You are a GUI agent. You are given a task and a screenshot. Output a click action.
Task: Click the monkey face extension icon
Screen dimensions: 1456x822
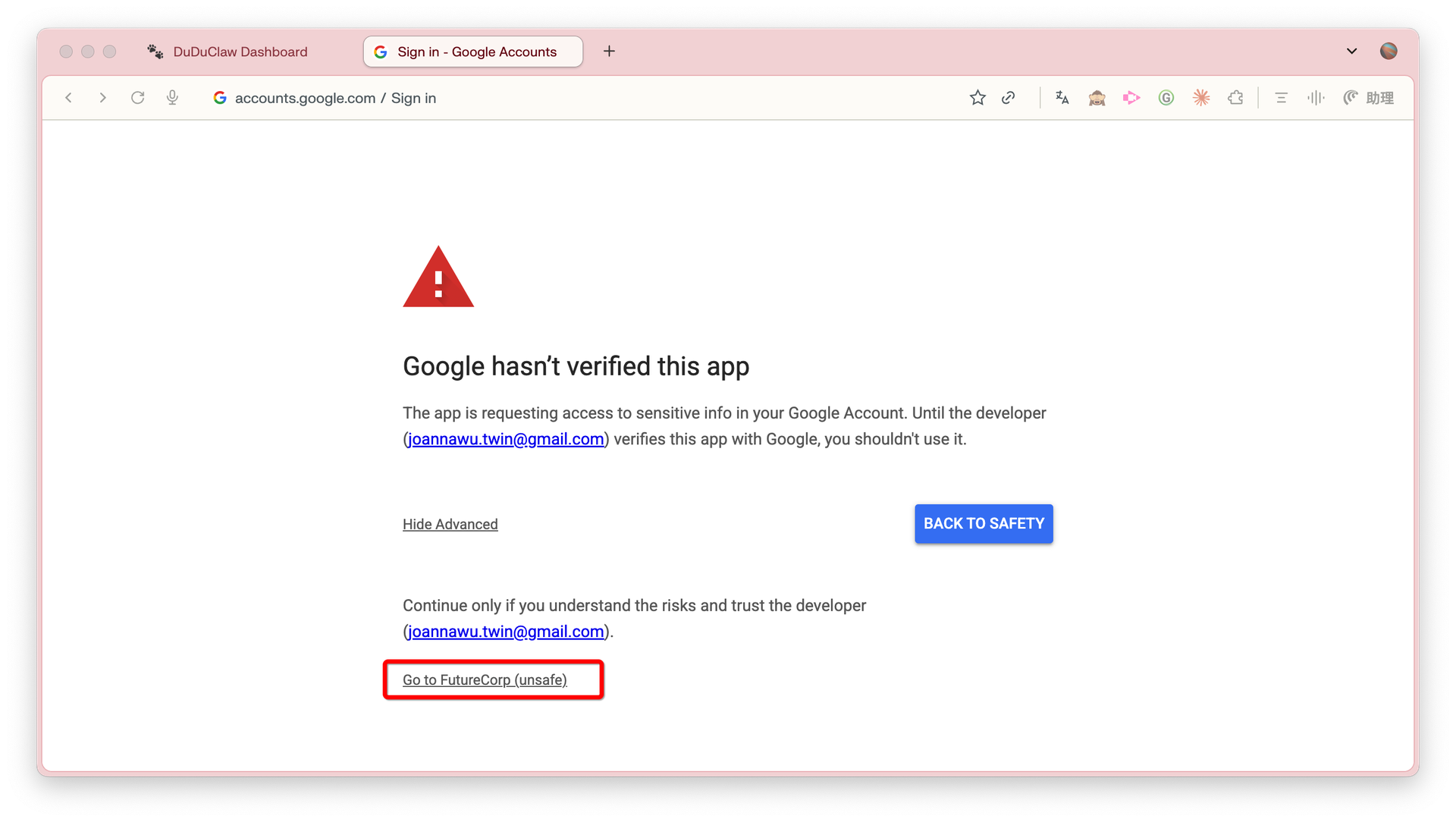pyautogui.click(x=1097, y=98)
